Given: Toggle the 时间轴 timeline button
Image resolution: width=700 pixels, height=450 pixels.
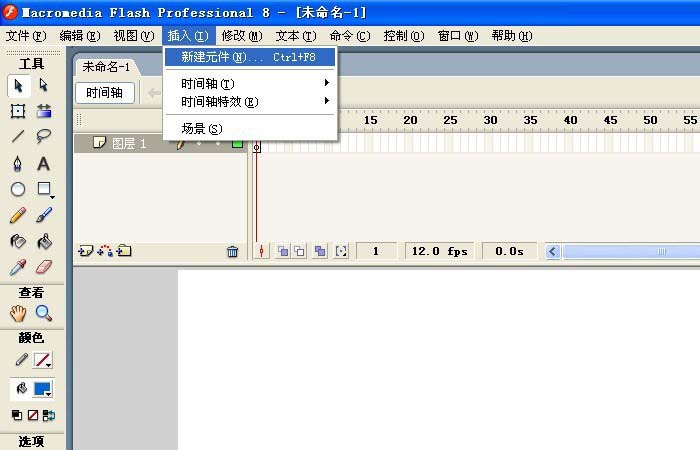Looking at the screenshot, I should click(104, 93).
